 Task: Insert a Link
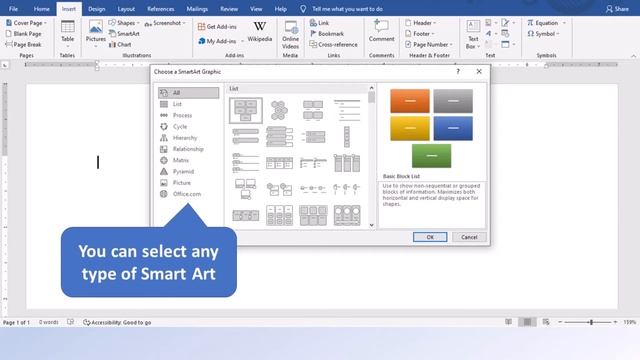point(319,23)
